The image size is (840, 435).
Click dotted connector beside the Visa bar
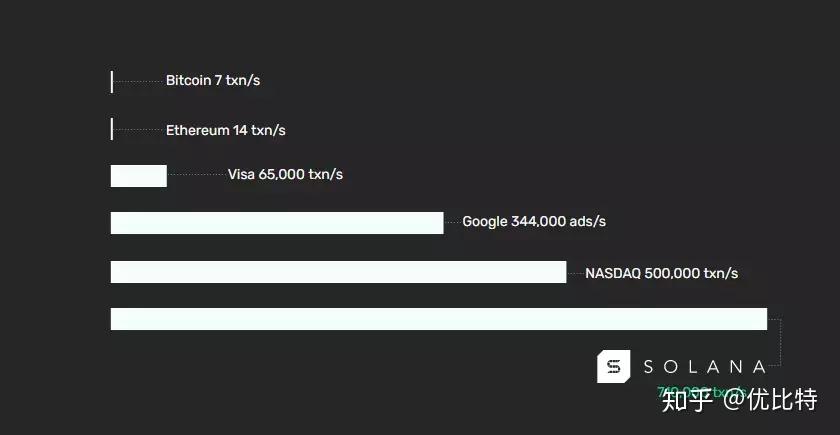(x=197, y=175)
